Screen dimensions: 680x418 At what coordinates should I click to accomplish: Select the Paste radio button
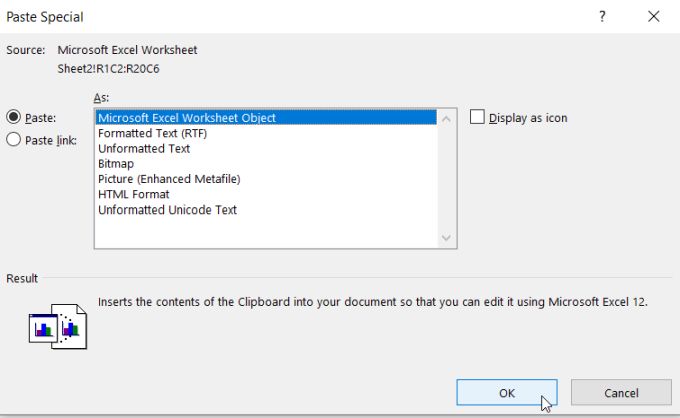[x=13, y=118]
